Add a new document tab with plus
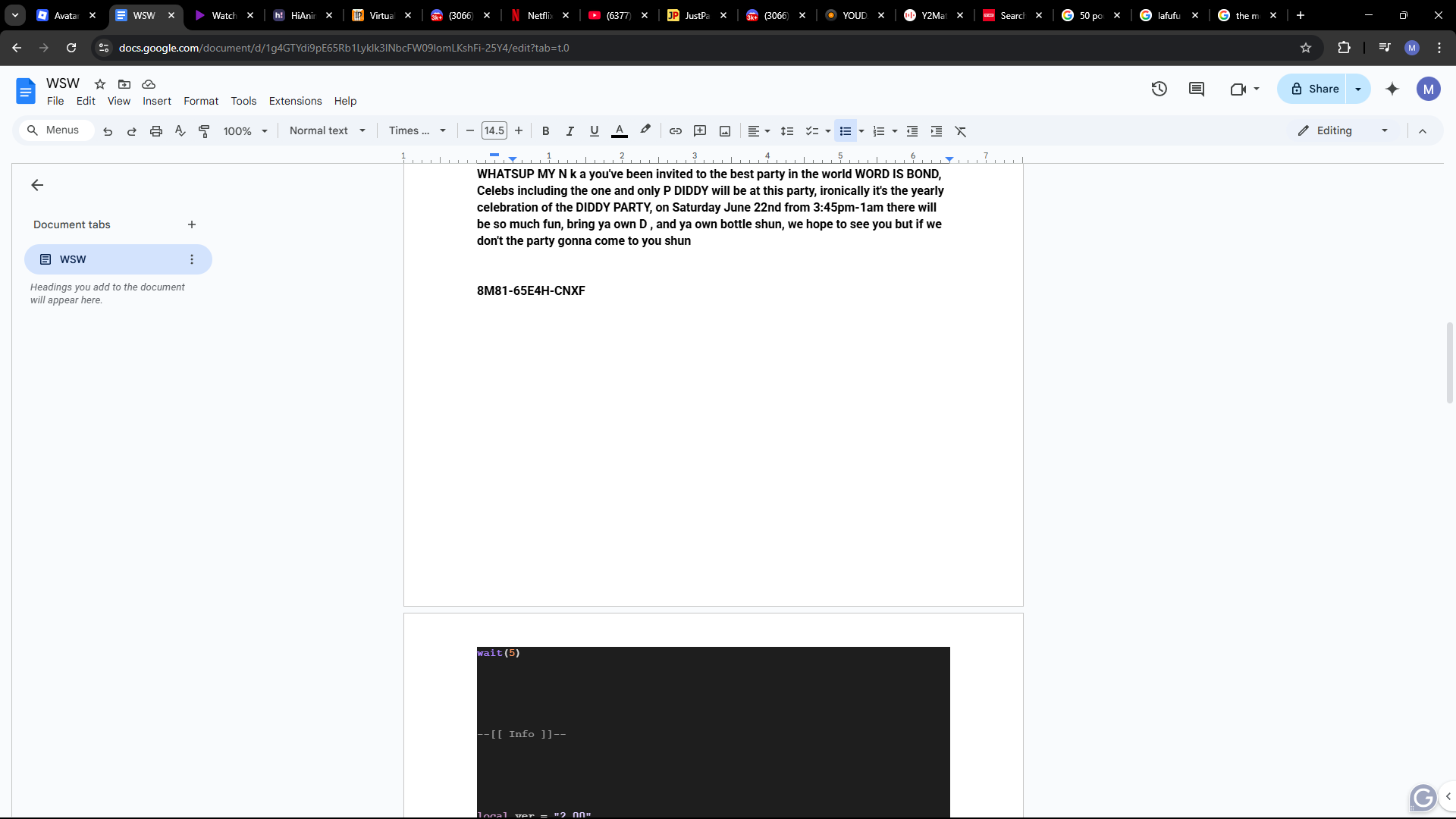The width and height of the screenshot is (1456, 819). point(192,224)
